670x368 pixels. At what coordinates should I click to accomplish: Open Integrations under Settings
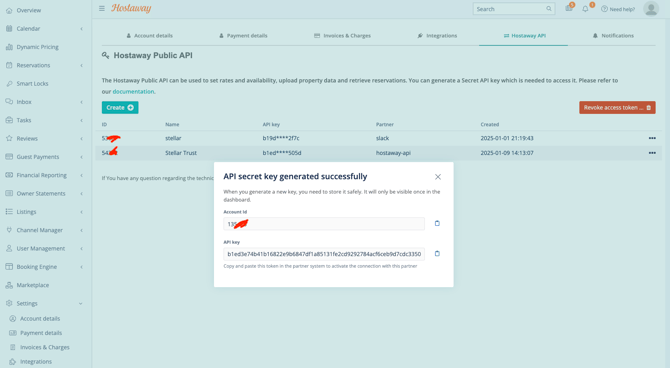pos(36,362)
